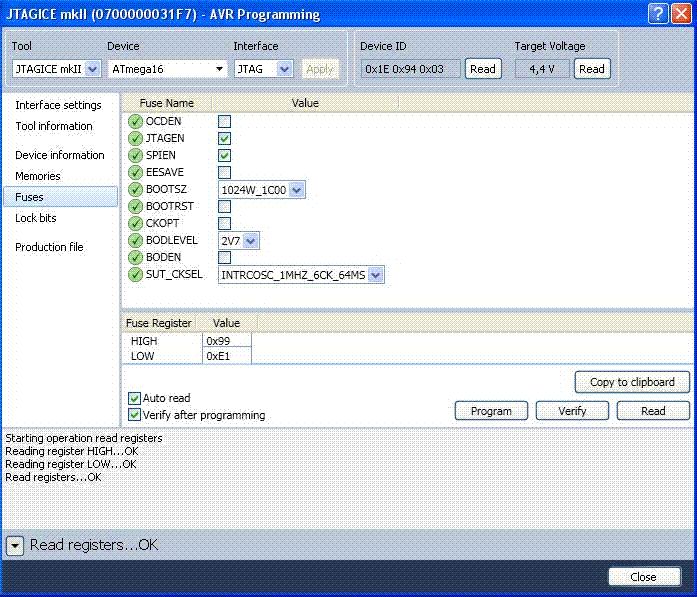This screenshot has height=597, width=697.
Task: Click the green status icon beside SUT_CKSEL
Action: point(135,274)
